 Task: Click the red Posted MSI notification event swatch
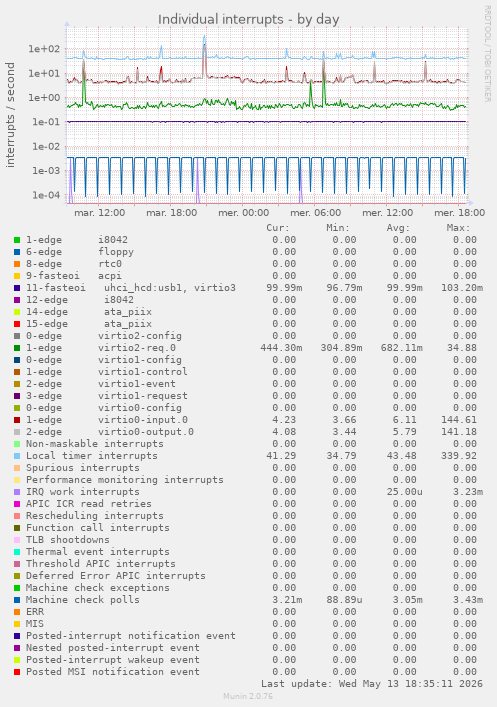(x=17, y=672)
